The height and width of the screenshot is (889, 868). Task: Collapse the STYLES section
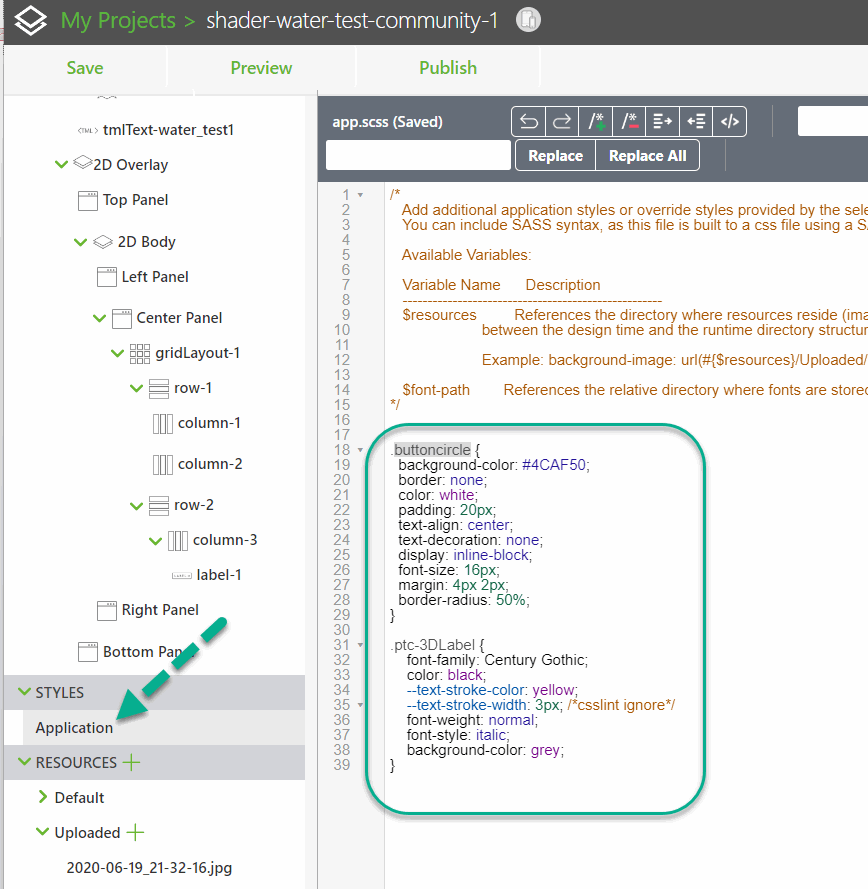23,693
